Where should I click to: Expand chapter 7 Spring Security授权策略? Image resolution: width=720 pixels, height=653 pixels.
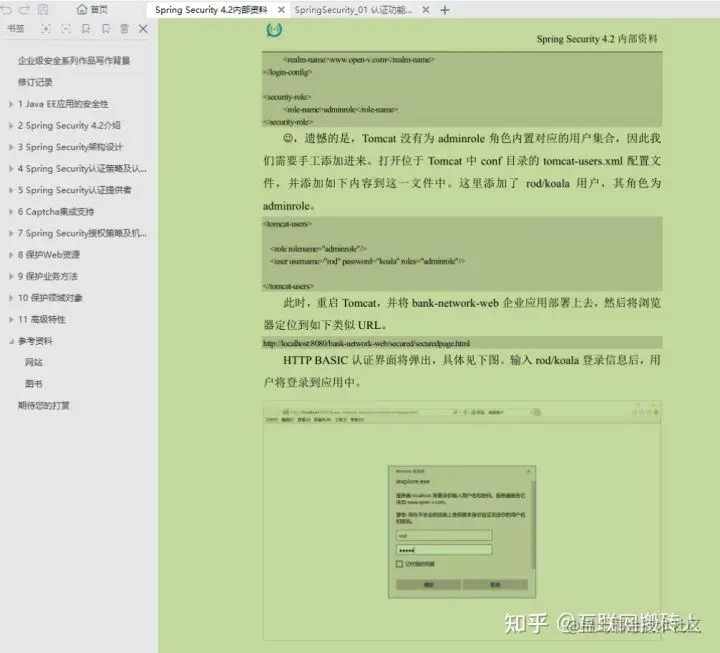(x=11, y=233)
